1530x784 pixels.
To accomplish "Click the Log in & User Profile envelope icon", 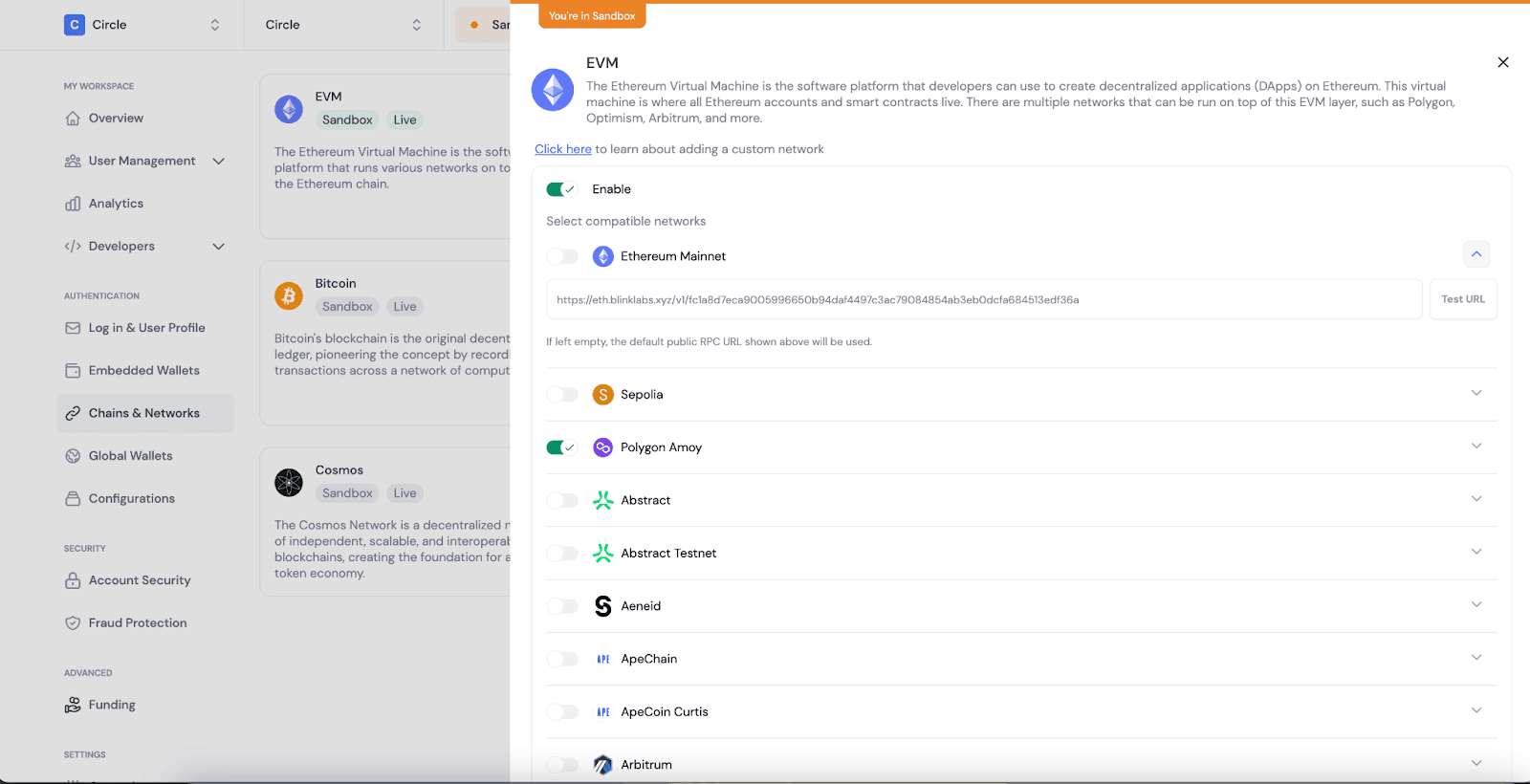I will 73,328.
